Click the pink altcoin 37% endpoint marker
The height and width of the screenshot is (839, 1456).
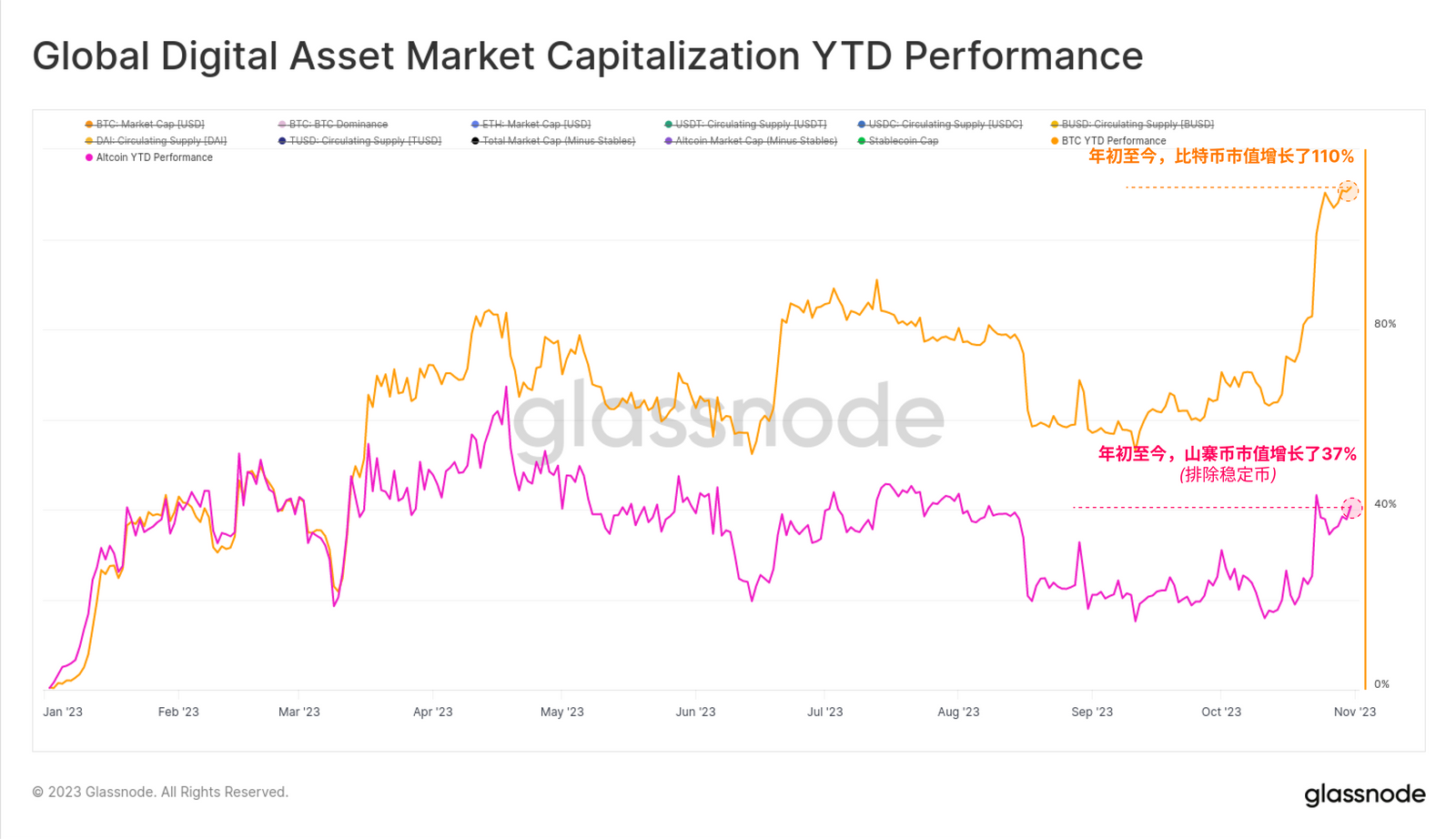click(x=1352, y=508)
